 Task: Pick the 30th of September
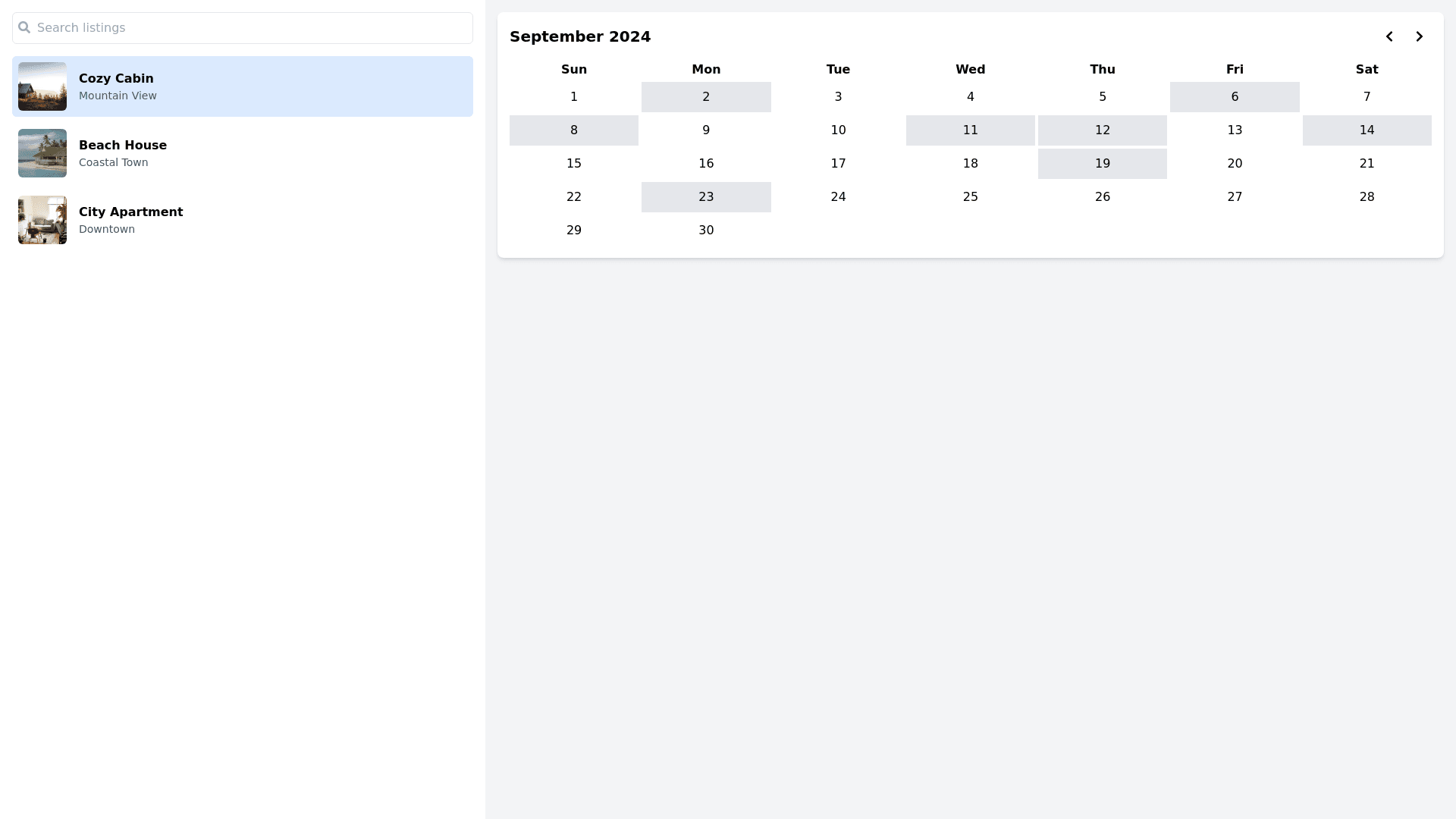pos(706,231)
